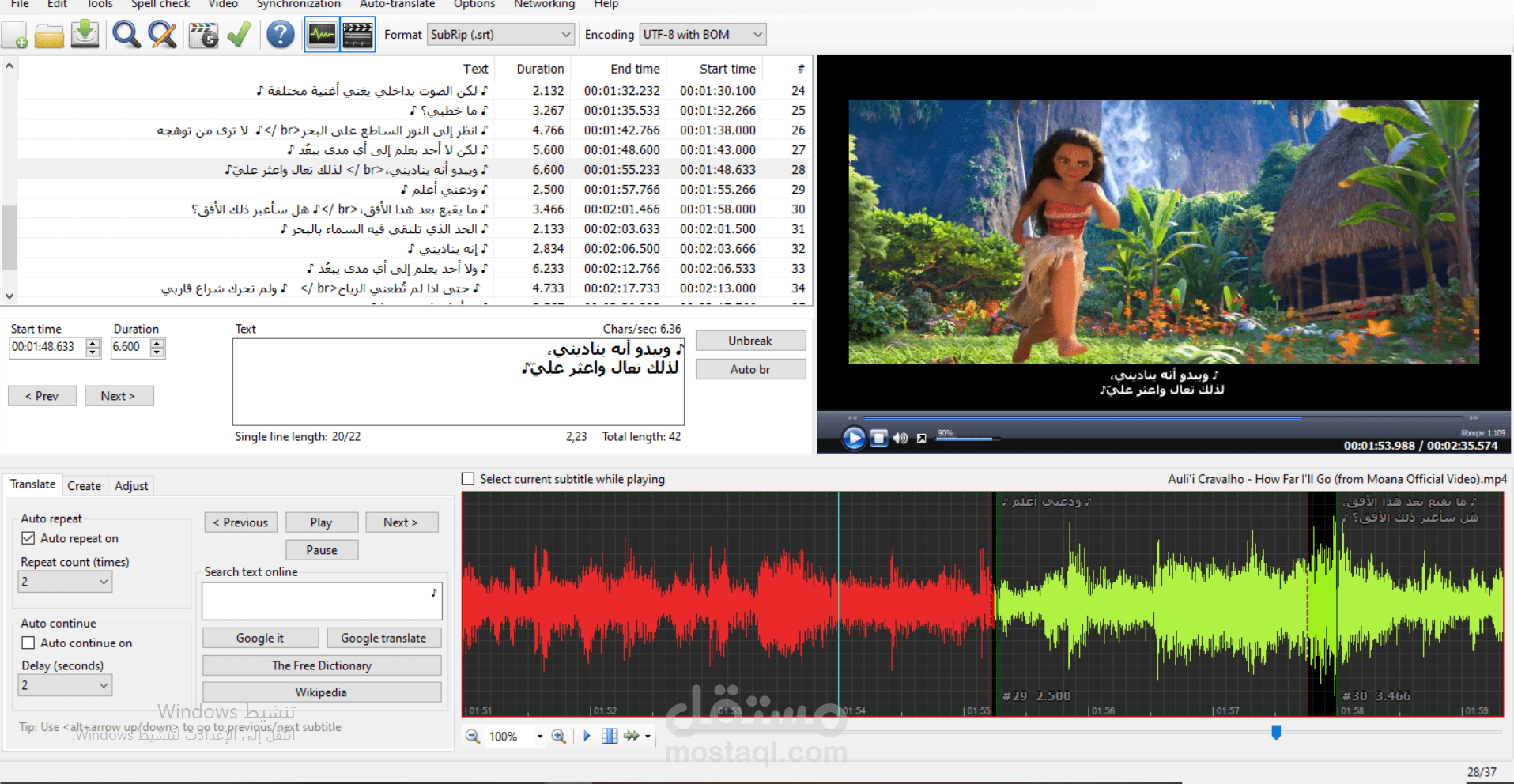Click the Next > button beside < Prev
The width and height of the screenshot is (1514, 784).
pyautogui.click(x=119, y=396)
